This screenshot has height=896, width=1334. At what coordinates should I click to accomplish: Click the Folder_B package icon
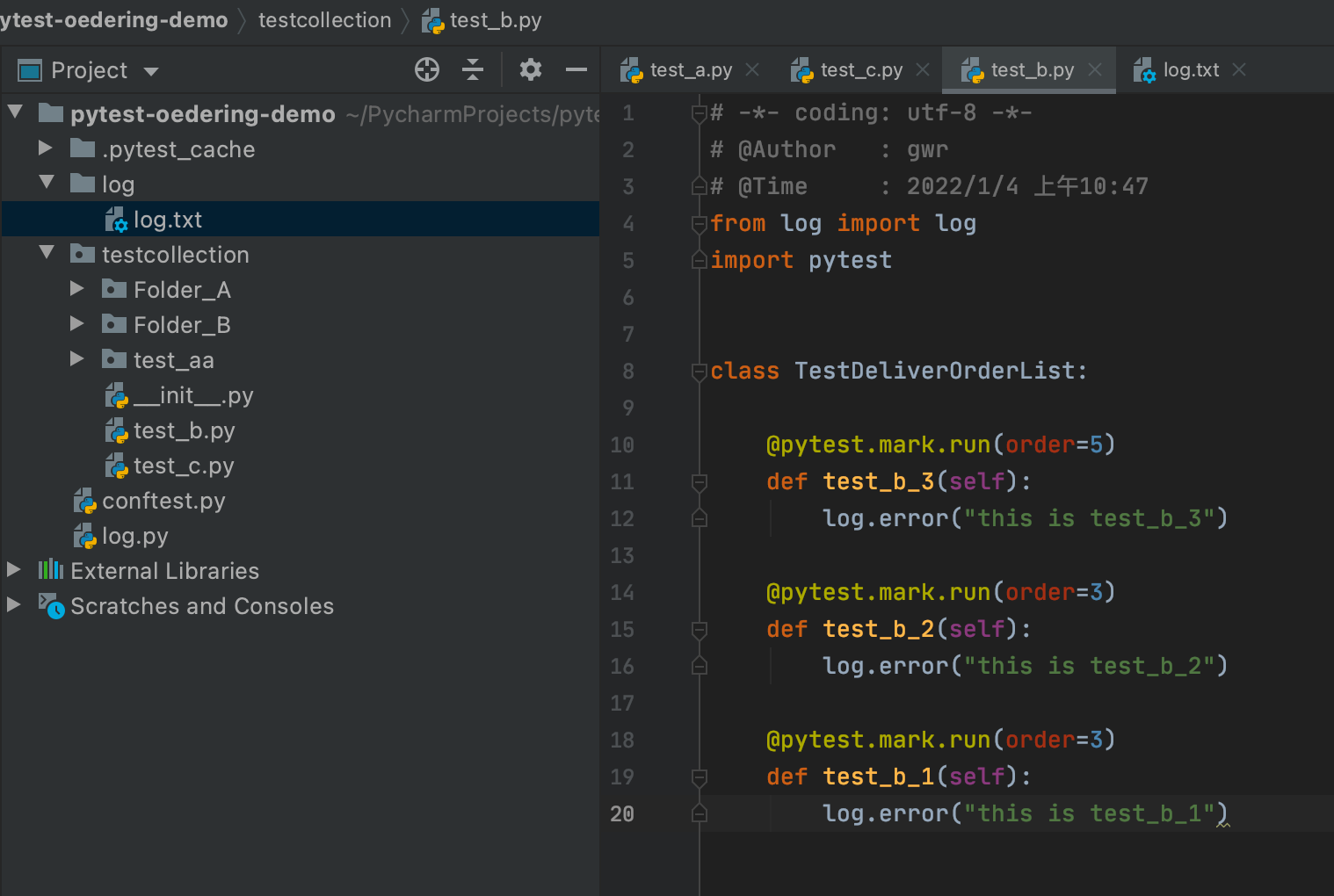[114, 323]
